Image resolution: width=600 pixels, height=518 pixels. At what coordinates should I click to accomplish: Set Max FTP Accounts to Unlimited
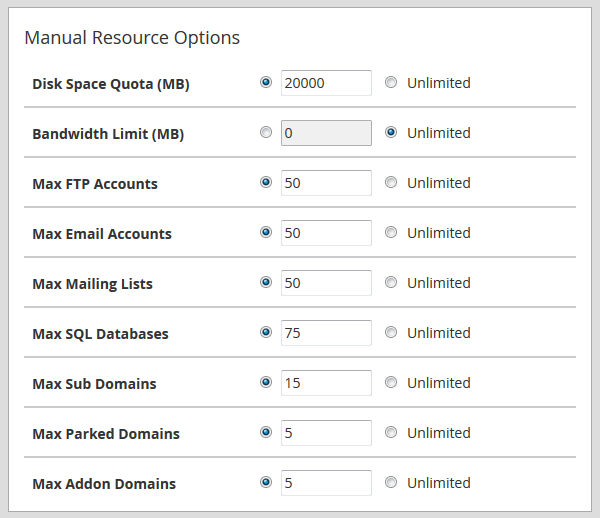[391, 182]
